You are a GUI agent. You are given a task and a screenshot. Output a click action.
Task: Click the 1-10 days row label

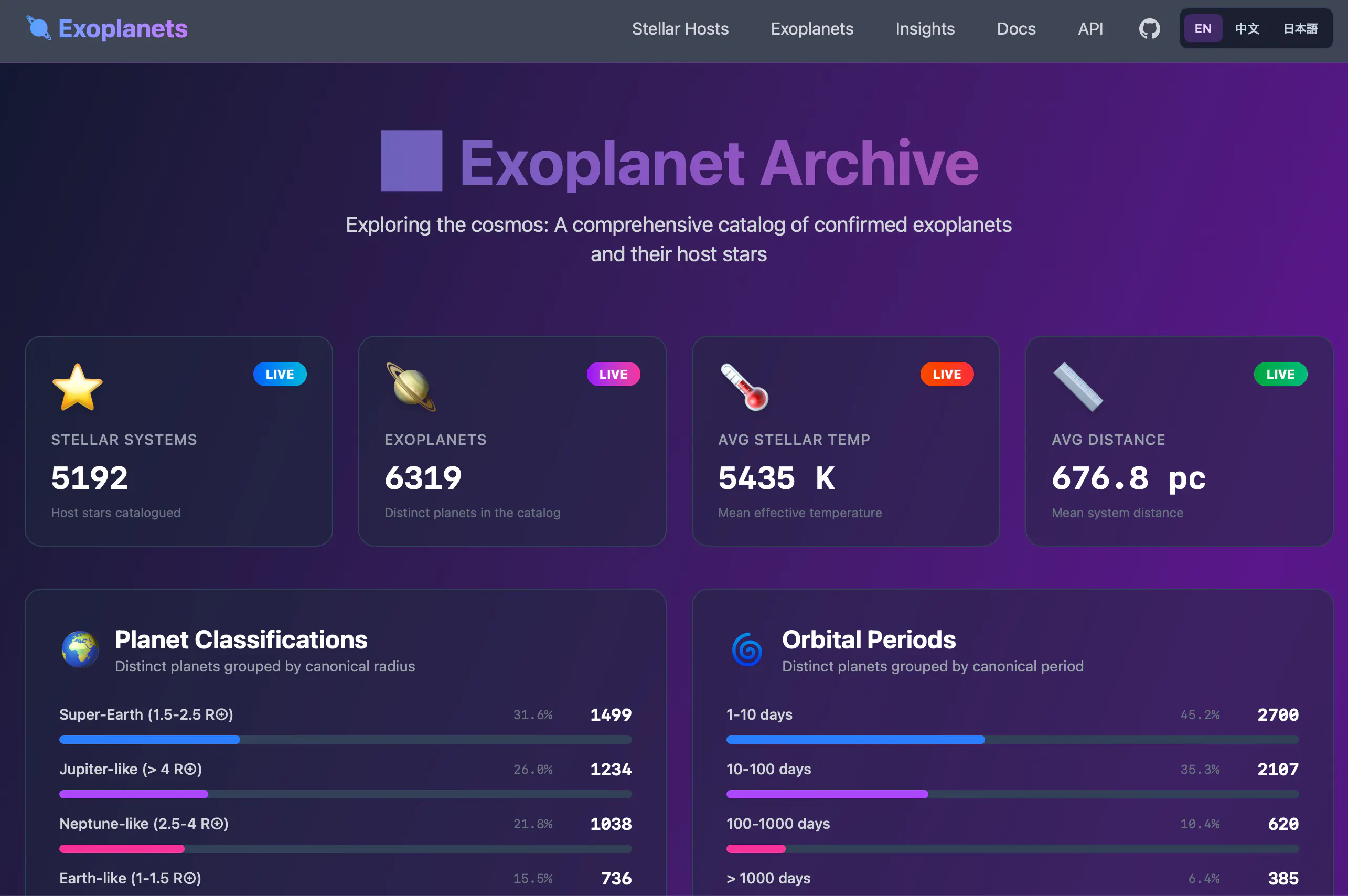(759, 715)
